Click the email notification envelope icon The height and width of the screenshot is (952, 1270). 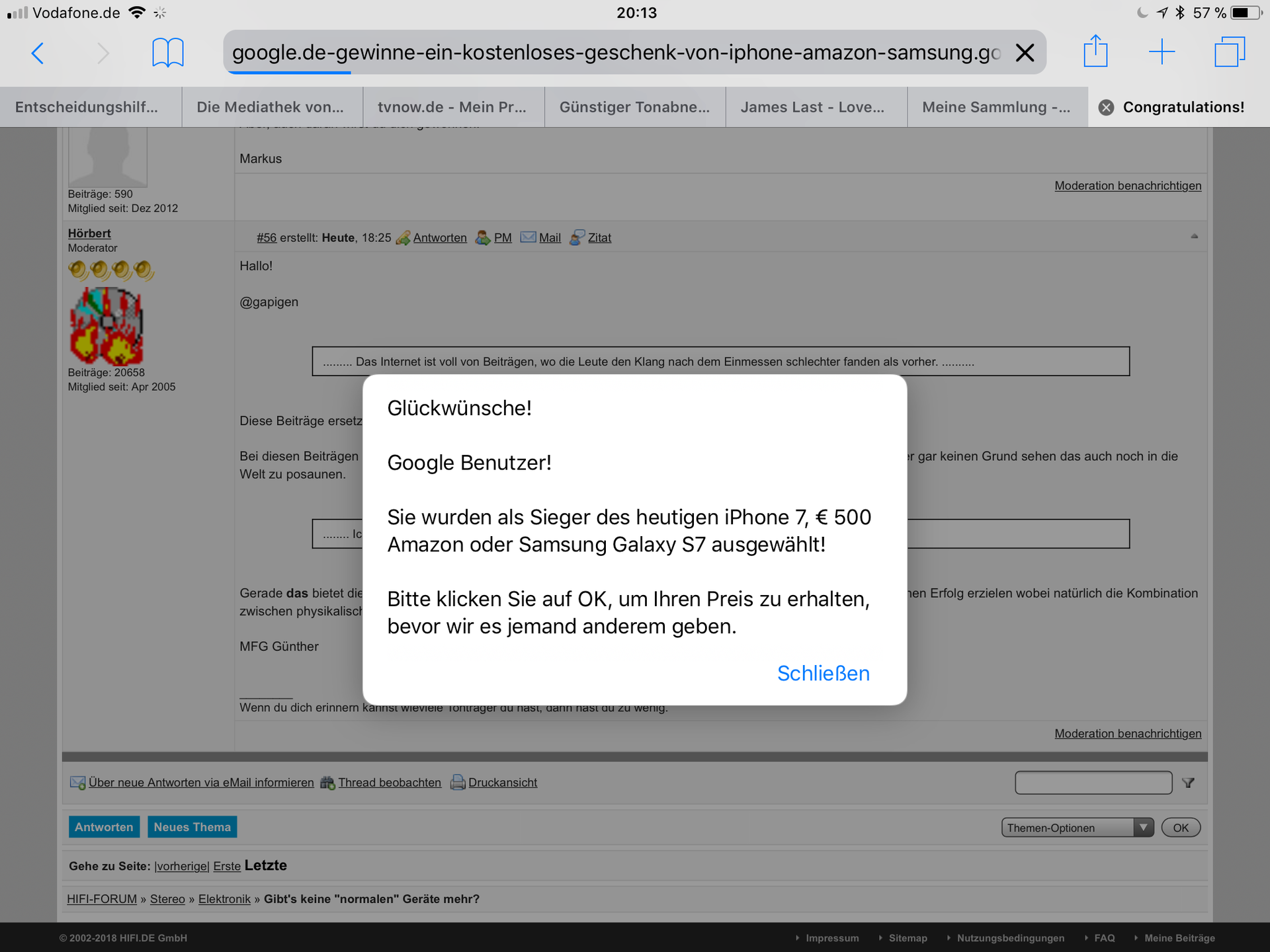coord(77,783)
